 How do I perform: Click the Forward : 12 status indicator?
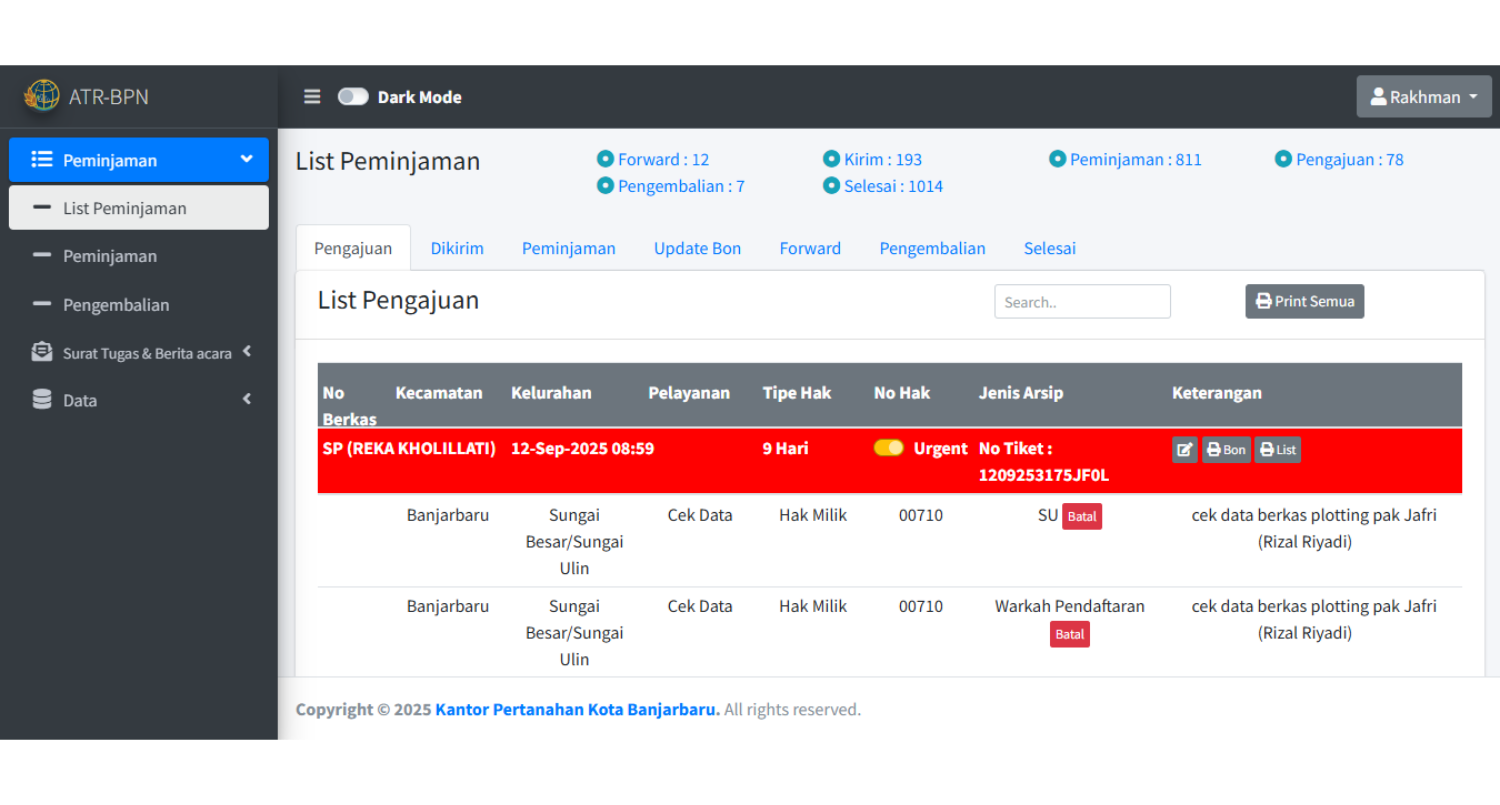[653, 160]
